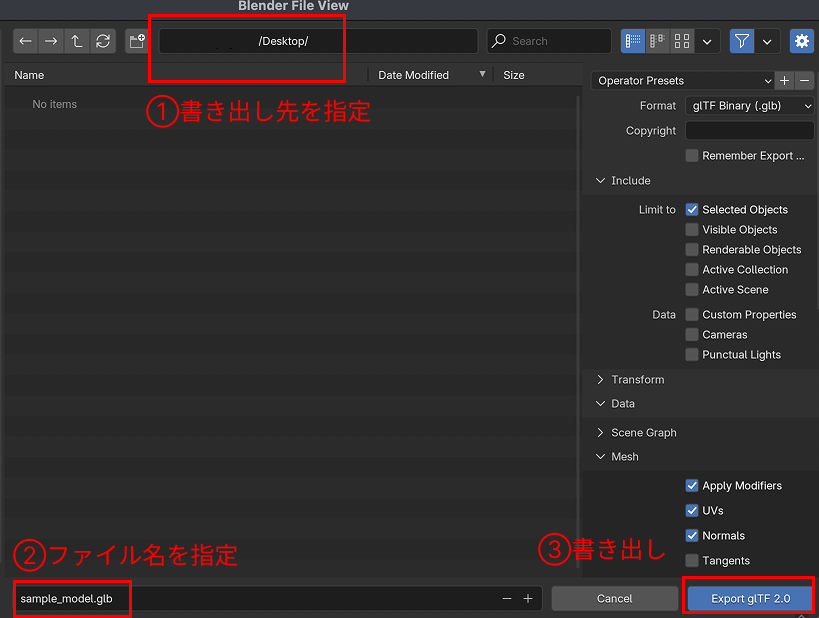This screenshot has height=618, width=819.
Task: Expand the Scene Graph section
Action: [x=643, y=433]
